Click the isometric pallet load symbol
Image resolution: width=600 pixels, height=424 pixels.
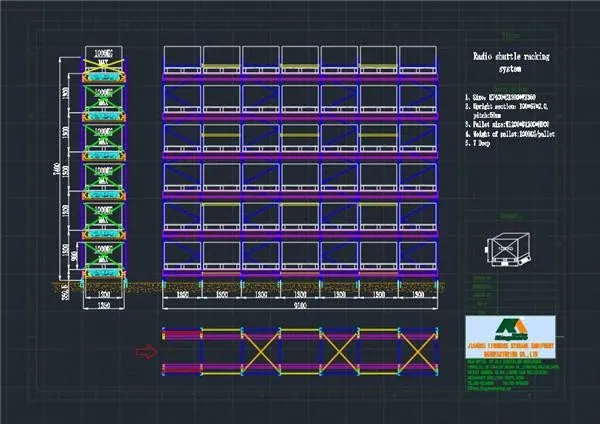tap(508, 249)
